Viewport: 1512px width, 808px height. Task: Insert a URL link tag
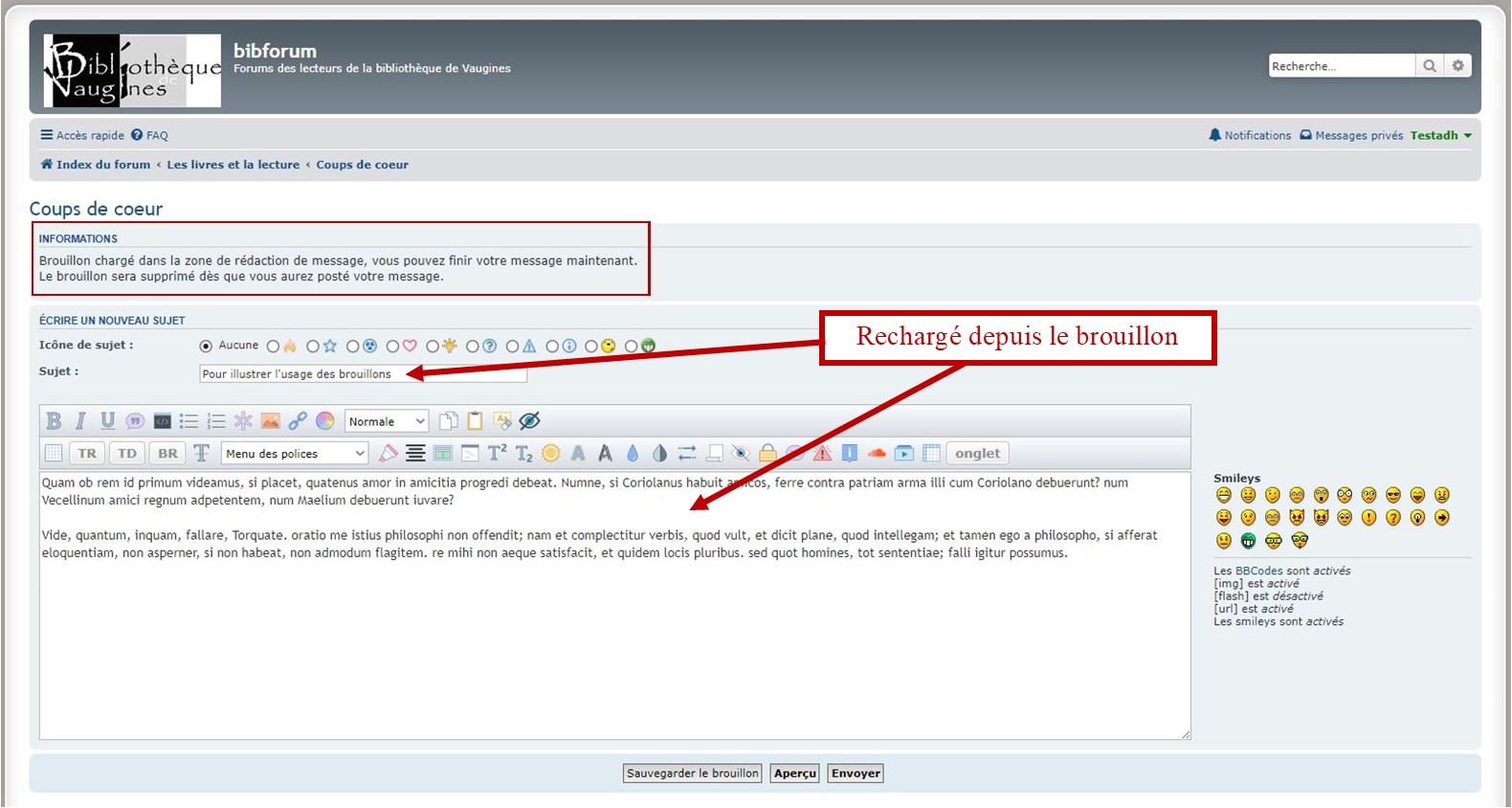click(298, 421)
